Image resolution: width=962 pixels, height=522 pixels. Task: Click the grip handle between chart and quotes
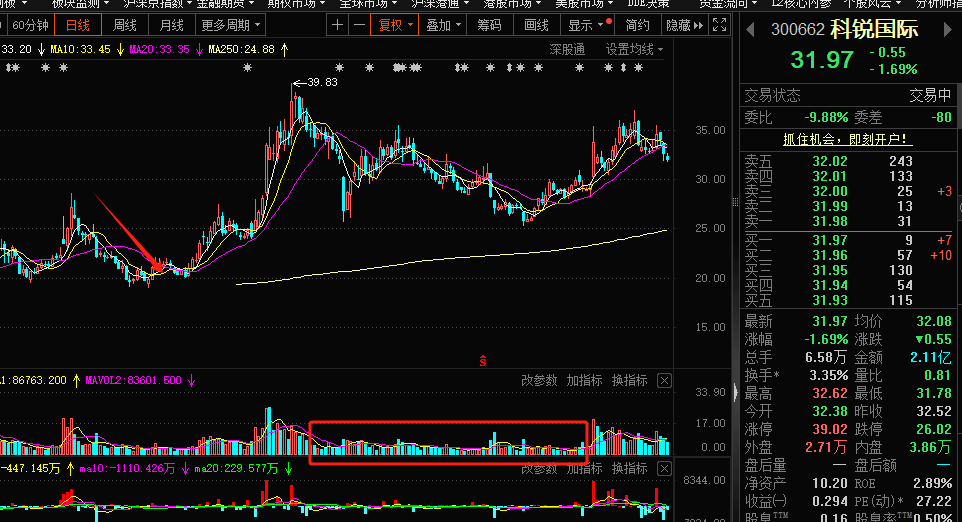tap(736, 202)
